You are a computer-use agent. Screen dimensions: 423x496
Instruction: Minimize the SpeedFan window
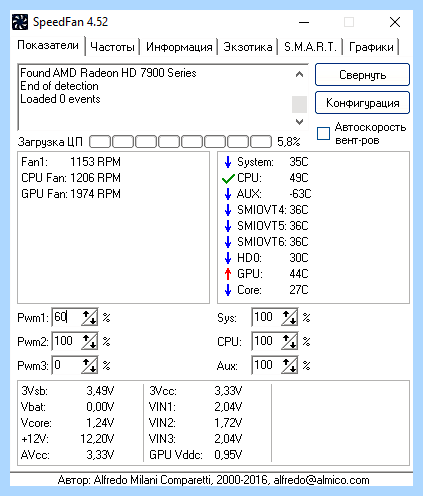[x=304, y=22]
